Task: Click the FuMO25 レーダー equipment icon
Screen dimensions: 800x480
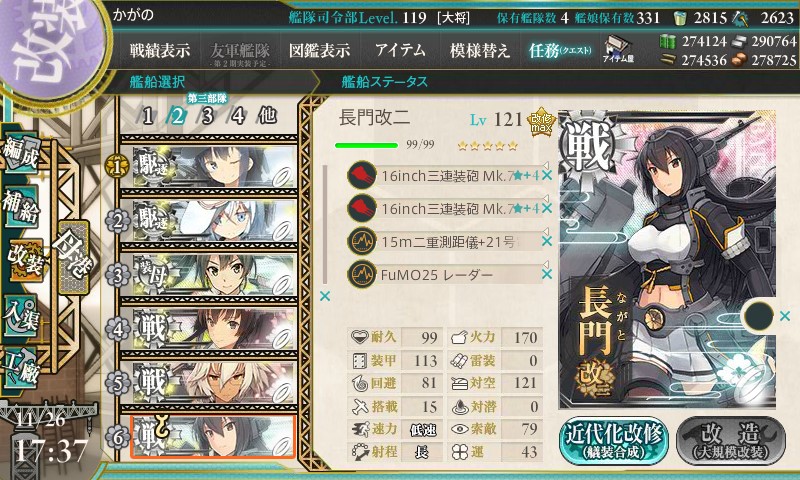Action: point(362,274)
